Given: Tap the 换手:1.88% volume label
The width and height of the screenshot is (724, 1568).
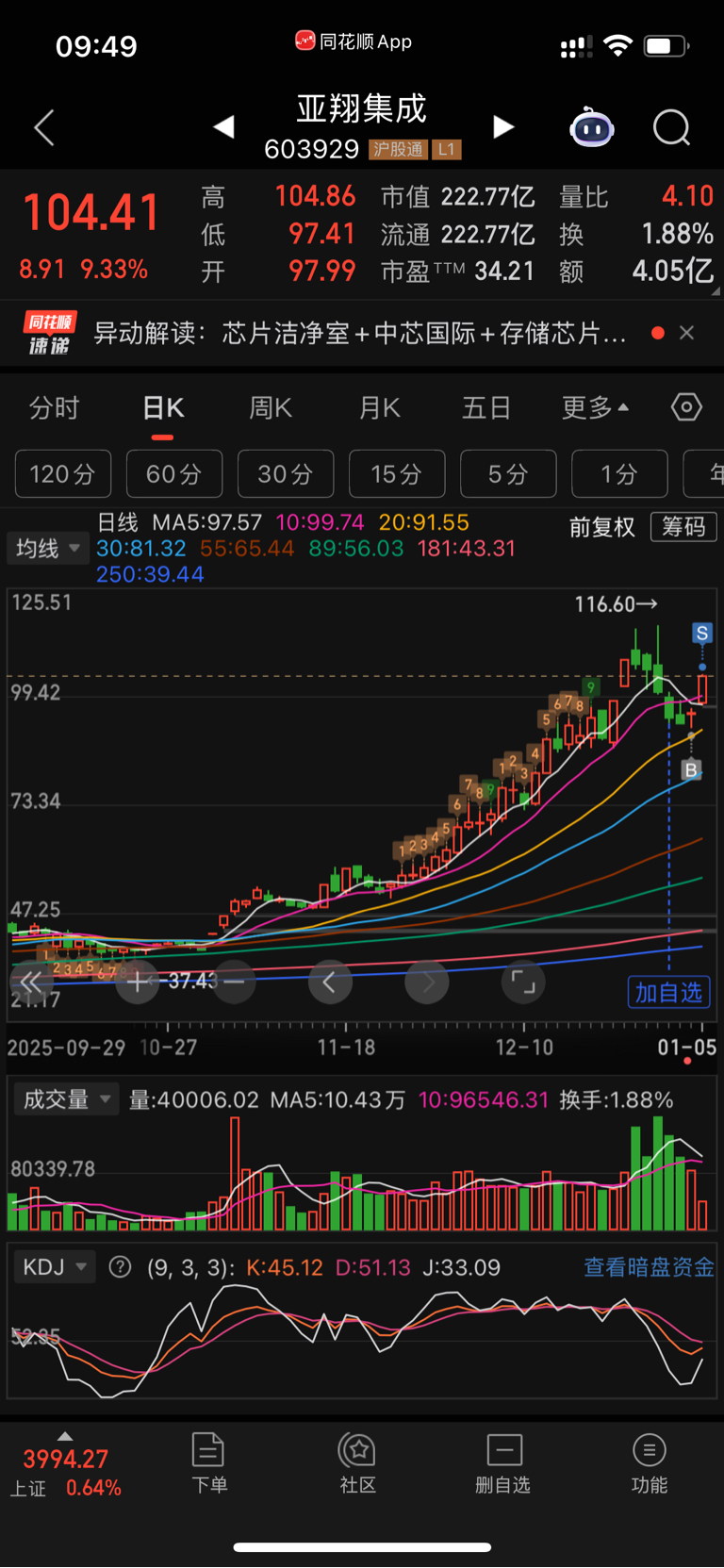Looking at the screenshot, I should tap(617, 1099).
